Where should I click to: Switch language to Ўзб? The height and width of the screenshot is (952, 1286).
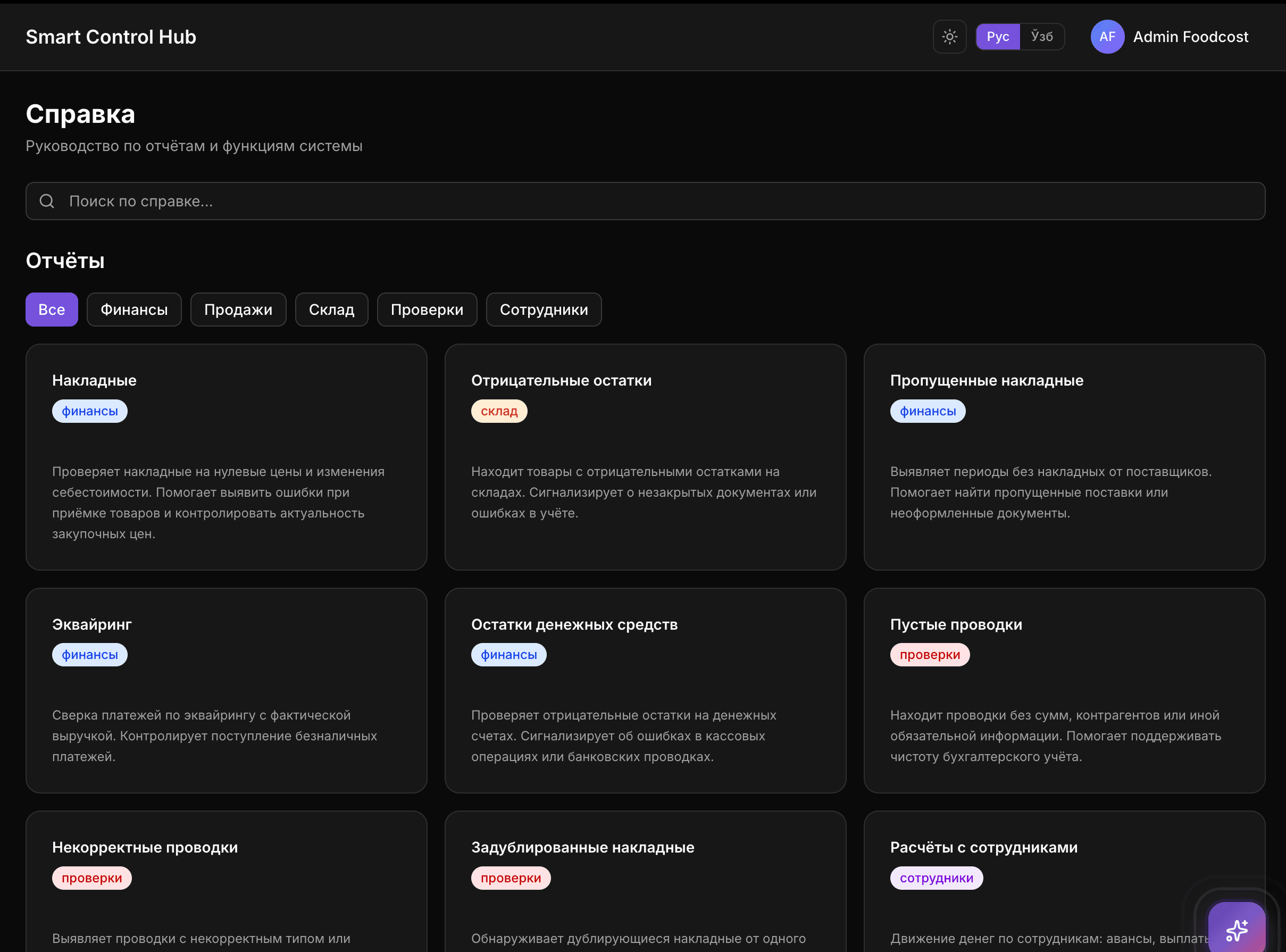tap(1042, 37)
